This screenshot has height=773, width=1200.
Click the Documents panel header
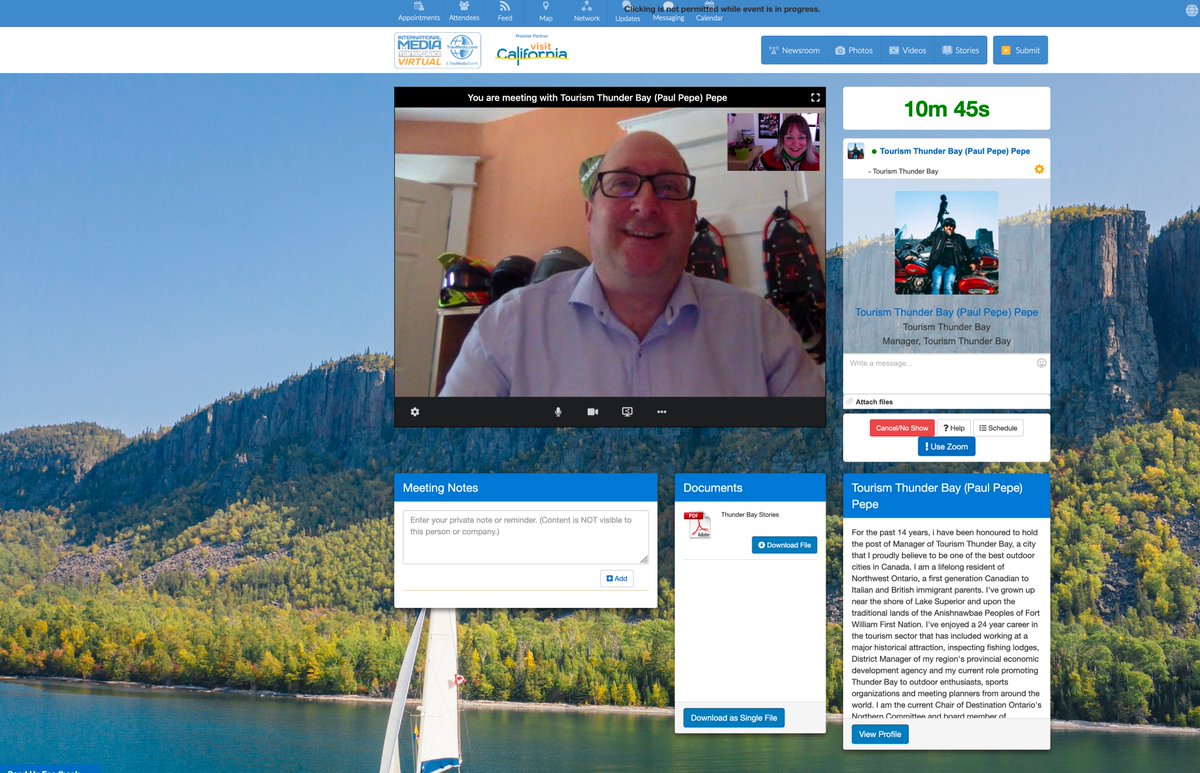[x=750, y=488]
